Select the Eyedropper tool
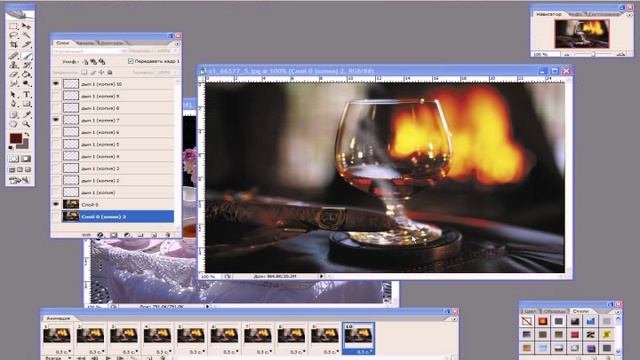The image size is (640, 360). [x=26, y=114]
